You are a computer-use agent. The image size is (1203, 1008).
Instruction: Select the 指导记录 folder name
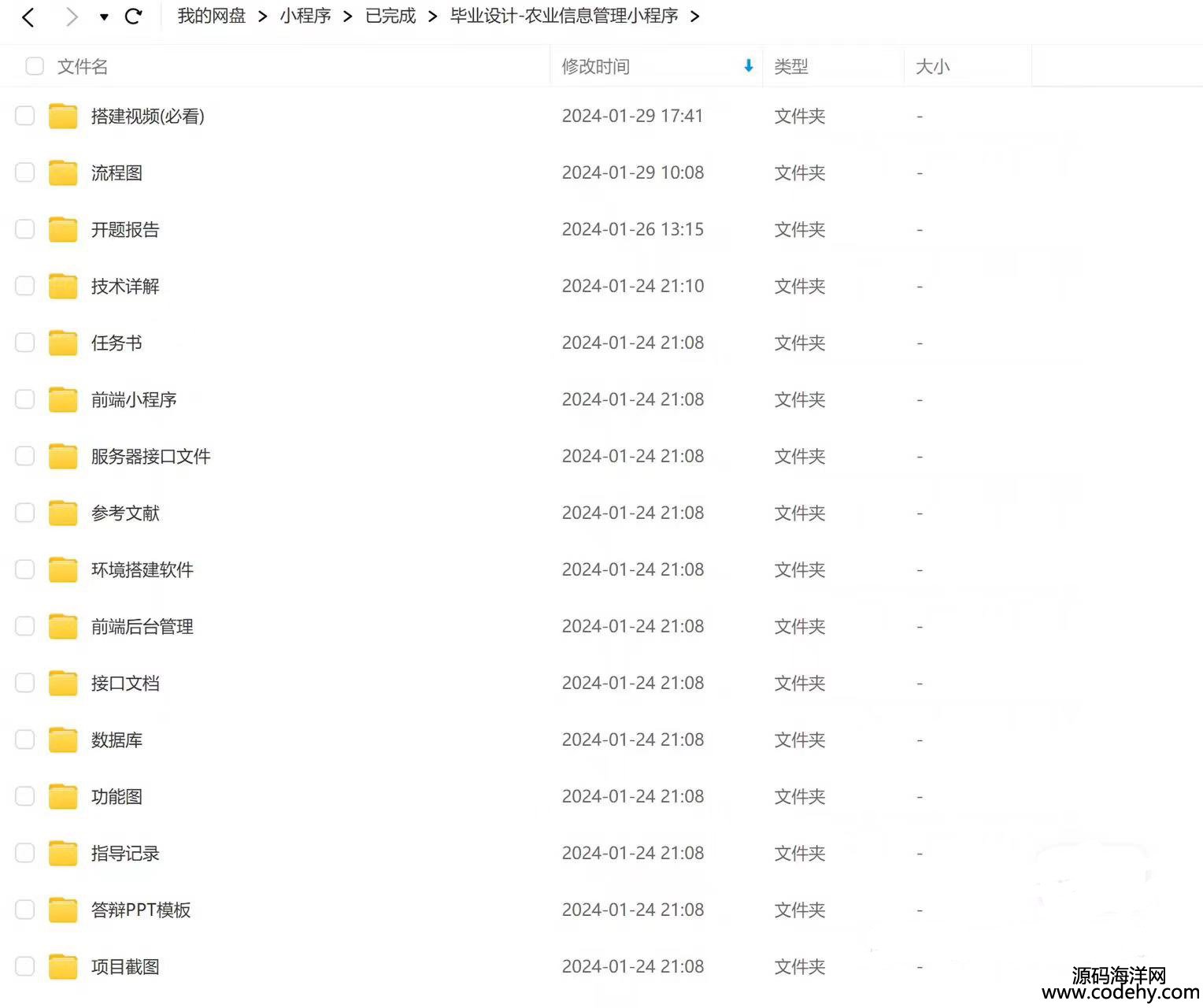[125, 853]
